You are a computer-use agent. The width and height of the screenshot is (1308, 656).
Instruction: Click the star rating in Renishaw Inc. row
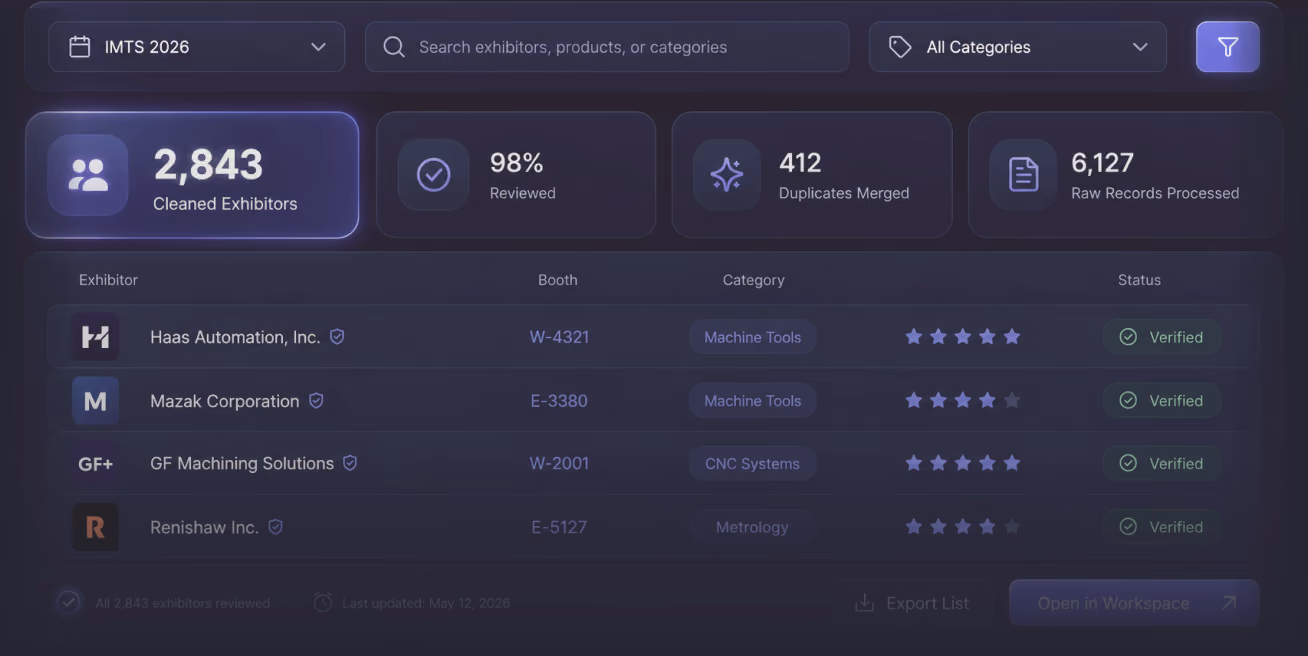pos(962,526)
